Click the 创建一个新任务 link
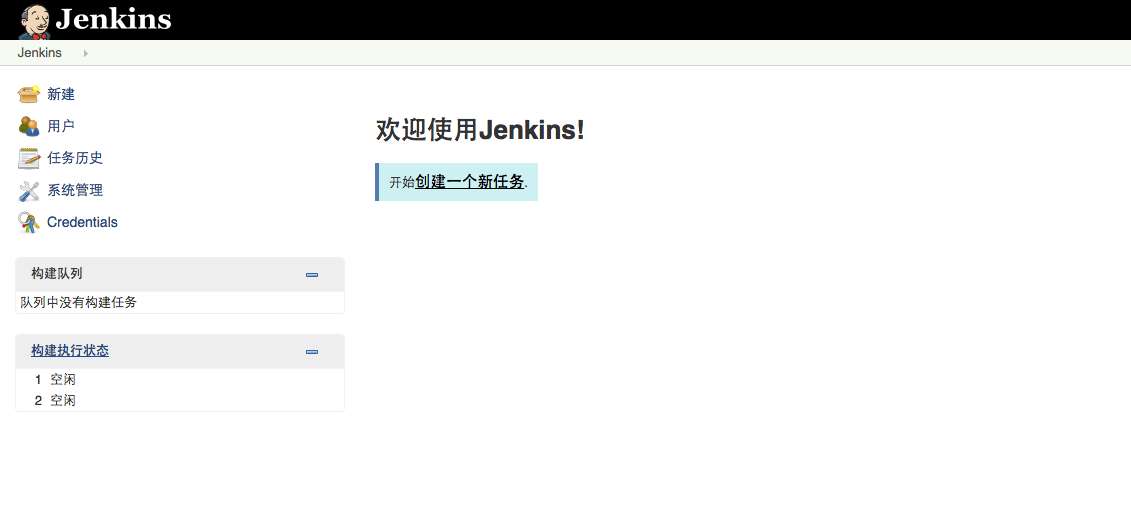Screen dimensions: 1131x510 point(470,182)
